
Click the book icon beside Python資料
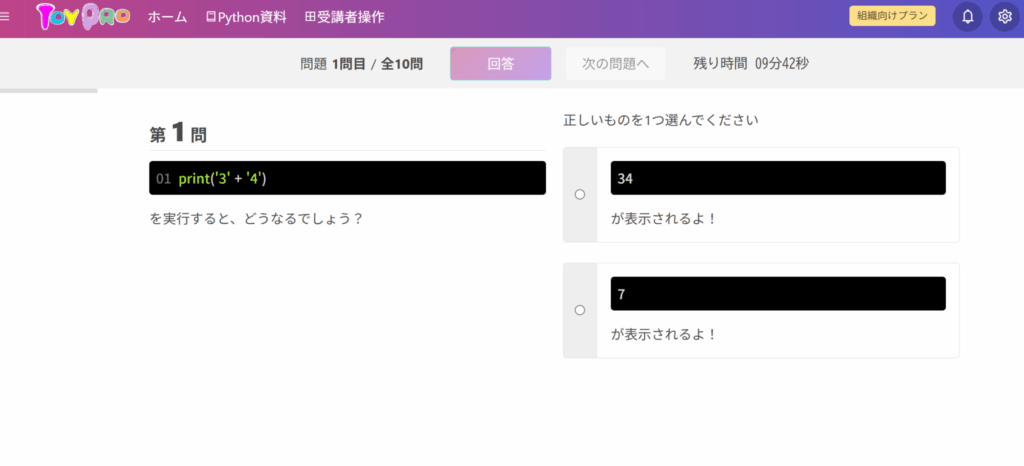210,17
